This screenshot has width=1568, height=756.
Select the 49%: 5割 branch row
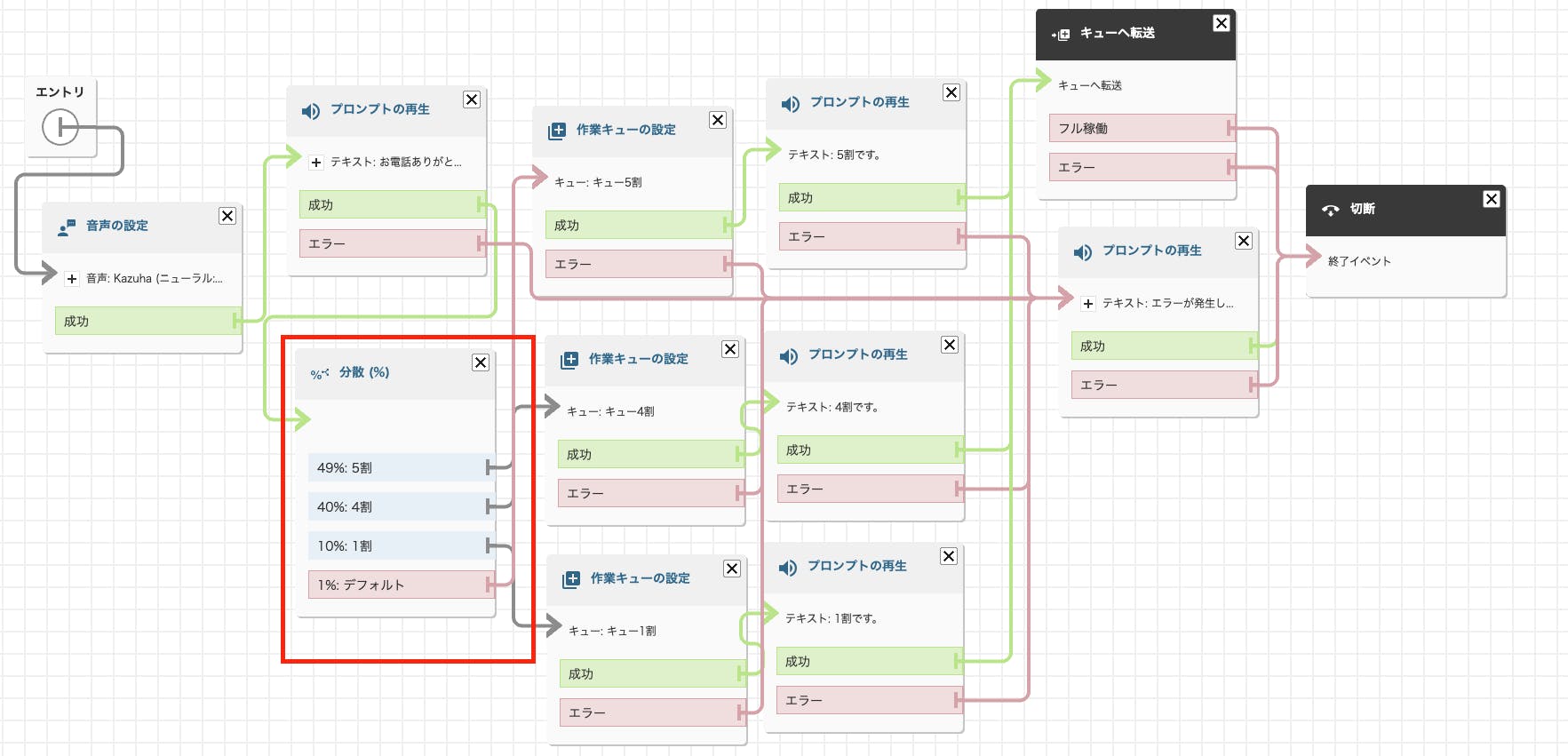[402, 467]
